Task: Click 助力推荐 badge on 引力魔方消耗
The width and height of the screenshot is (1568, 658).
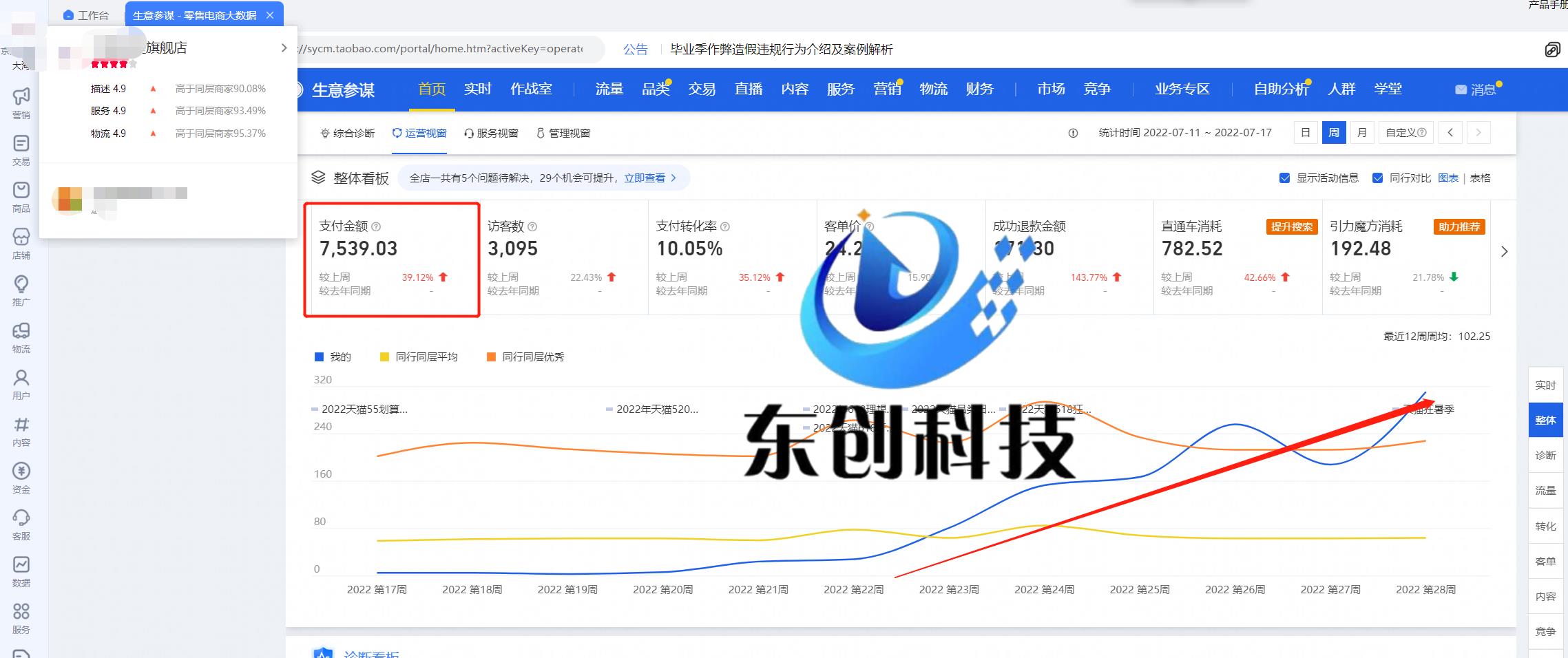Action: [1460, 227]
